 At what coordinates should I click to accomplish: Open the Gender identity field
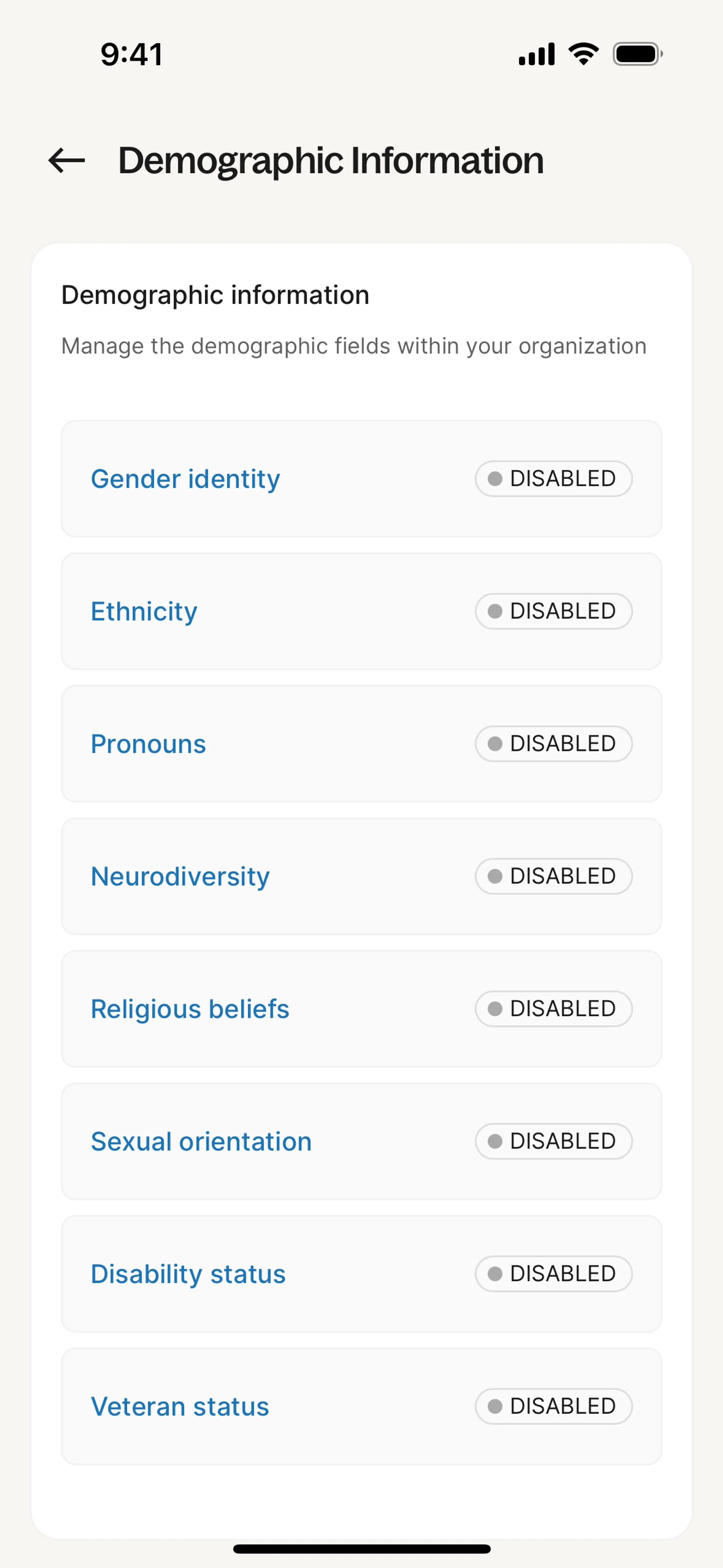click(186, 479)
